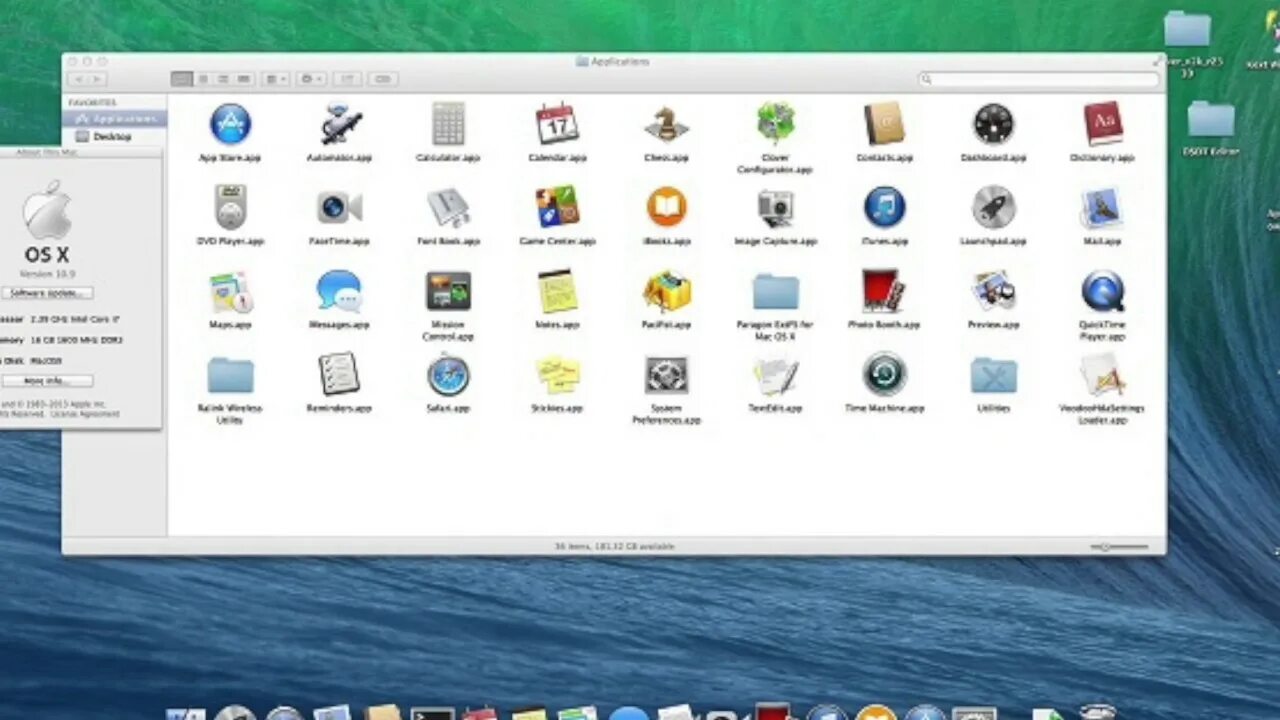
Task: Launch Chess.app
Action: (x=666, y=125)
